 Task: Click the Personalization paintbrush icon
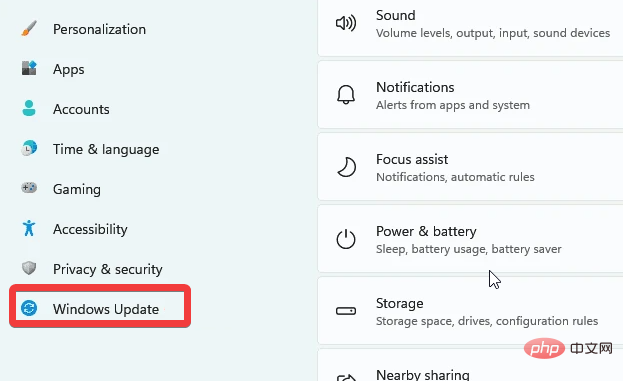(29, 29)
